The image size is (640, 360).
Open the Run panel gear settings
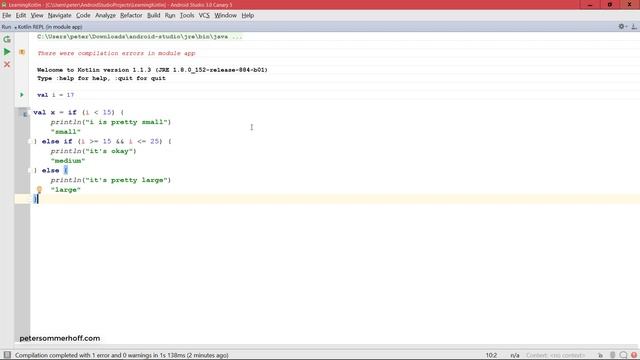pos(622,27)
